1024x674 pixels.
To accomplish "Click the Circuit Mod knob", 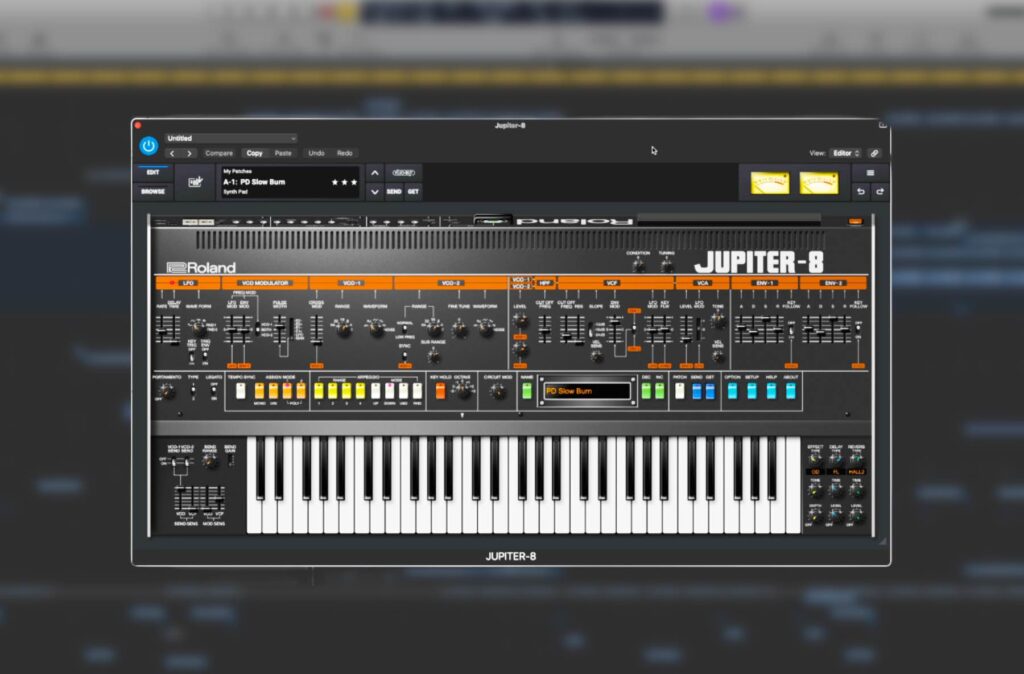I will [x=498, y=391].
